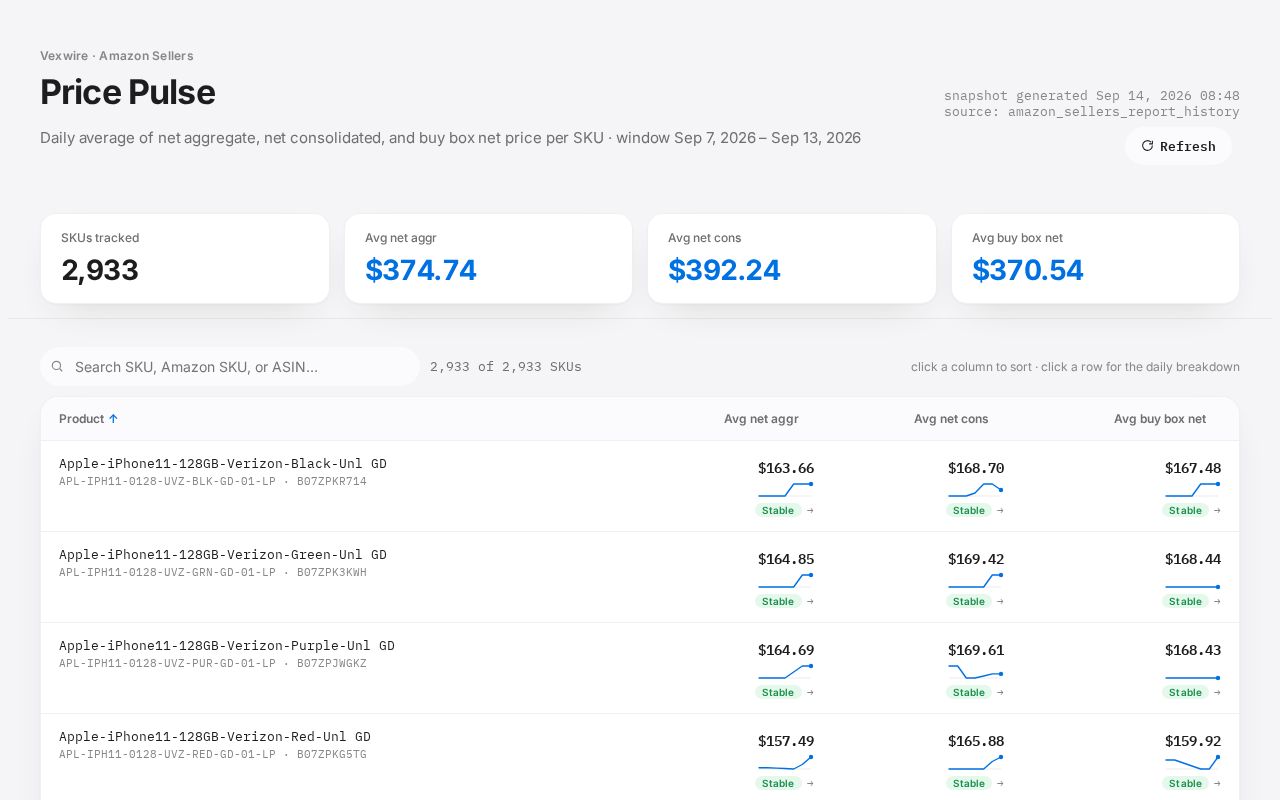Open Apple-iPhone11-128GB-Verizon-Black-Unl GD row

click(640, 486)
